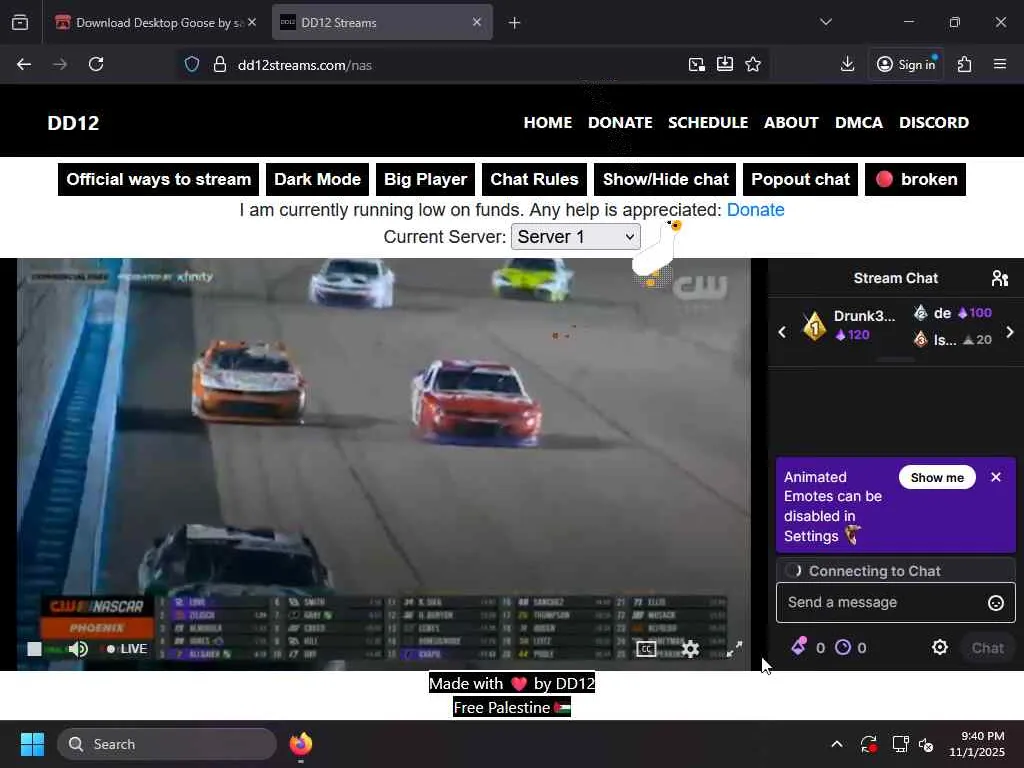
Task: Close the Download Desktop Goose tab
Action: 251,22
